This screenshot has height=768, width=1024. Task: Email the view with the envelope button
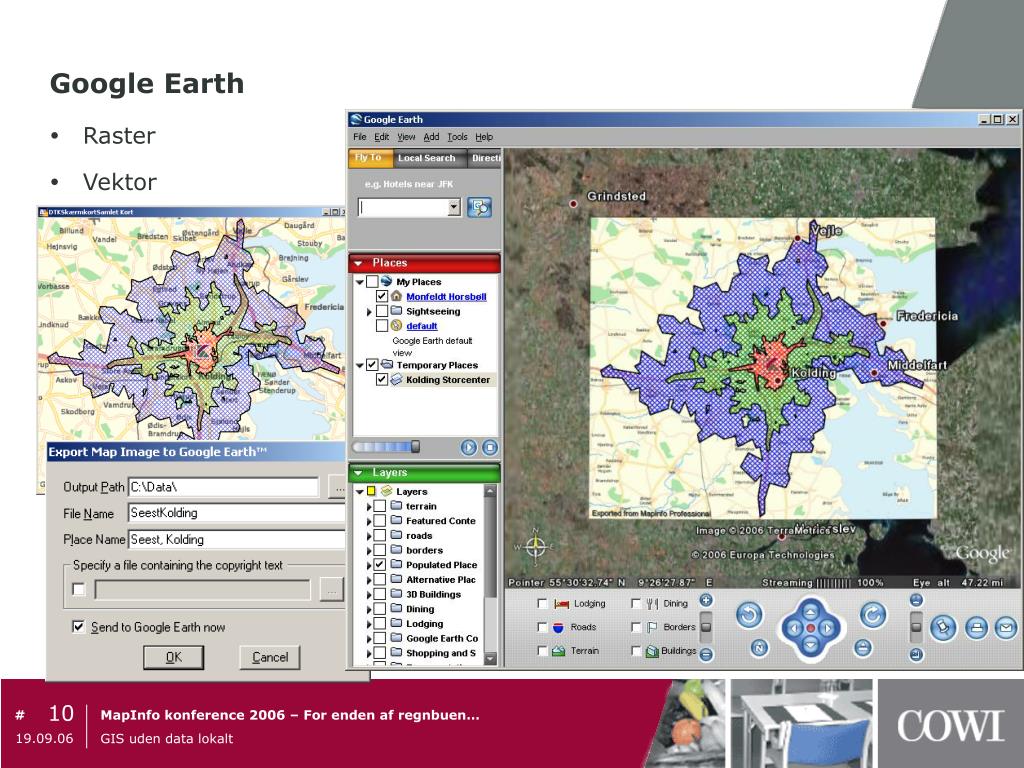pyautogui.click(x=1006, y=628)
